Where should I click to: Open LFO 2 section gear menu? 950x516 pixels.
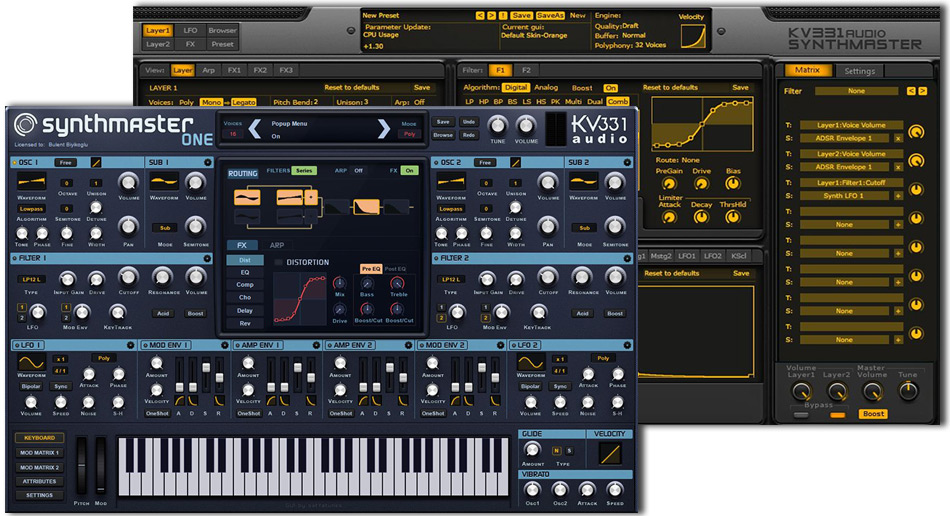(x=627, y=345)
